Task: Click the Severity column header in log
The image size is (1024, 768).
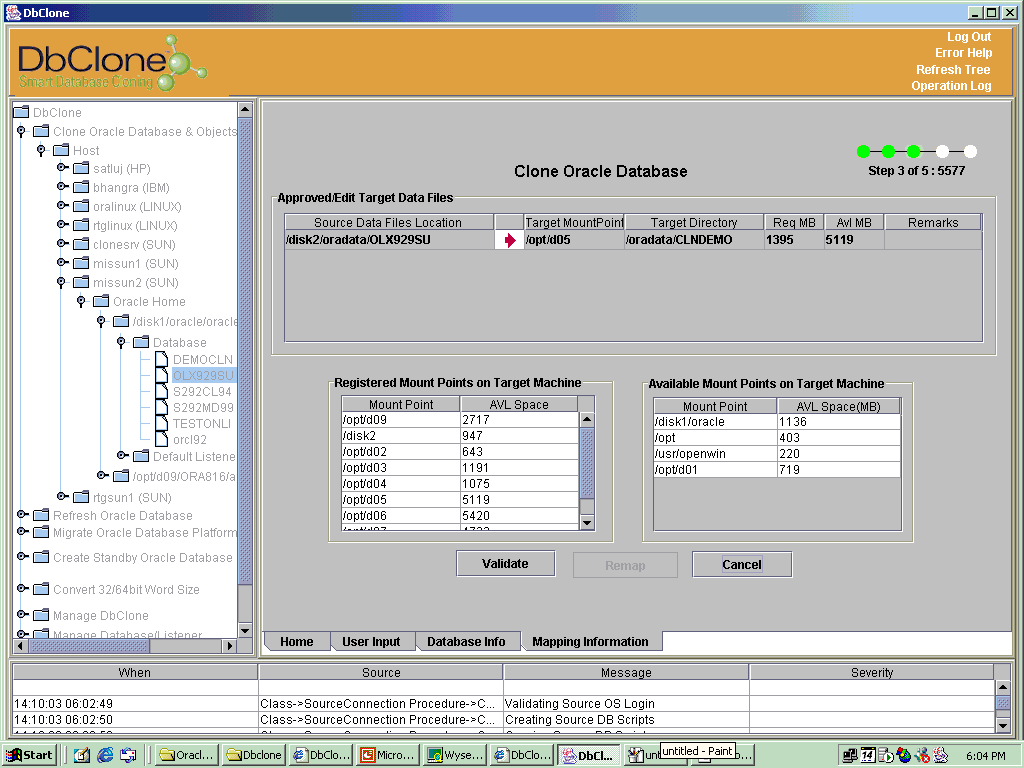Action: pyautogui.click(x=871, y=672)
